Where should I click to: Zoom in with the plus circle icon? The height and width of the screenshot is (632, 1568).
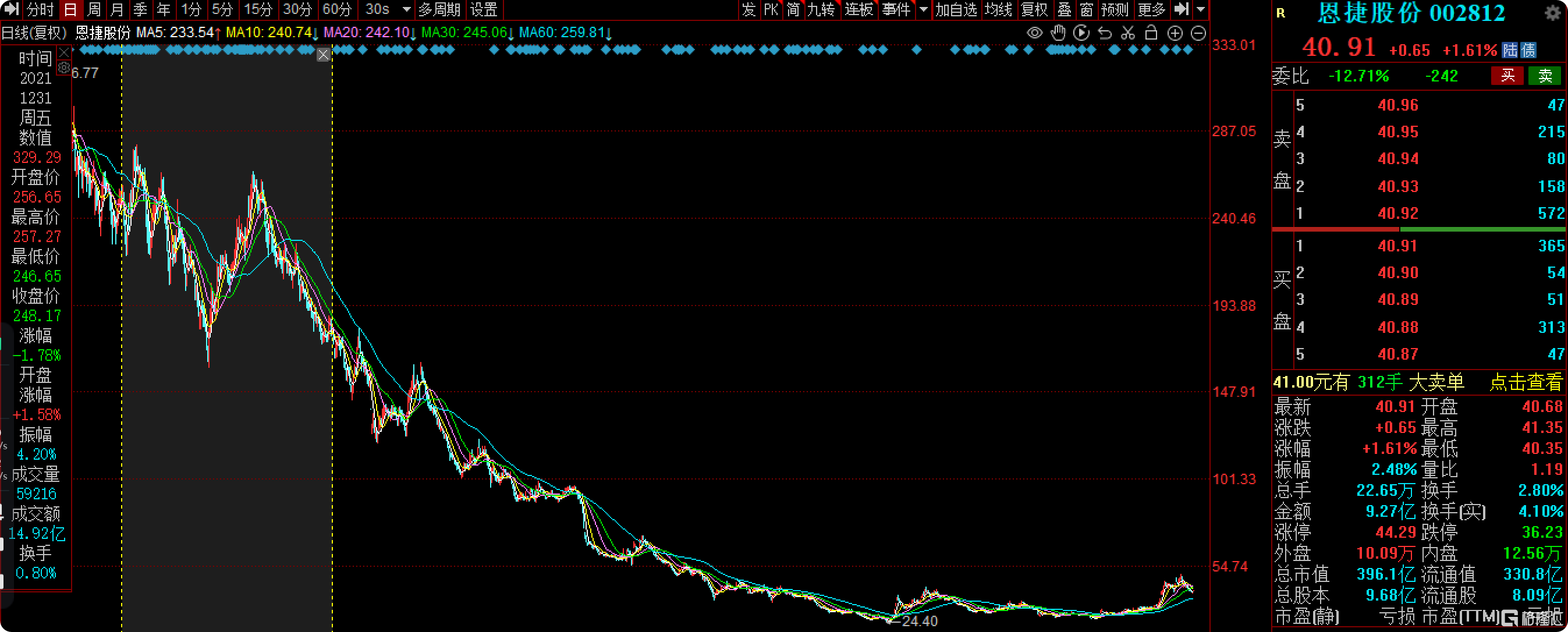point(1175,33)
